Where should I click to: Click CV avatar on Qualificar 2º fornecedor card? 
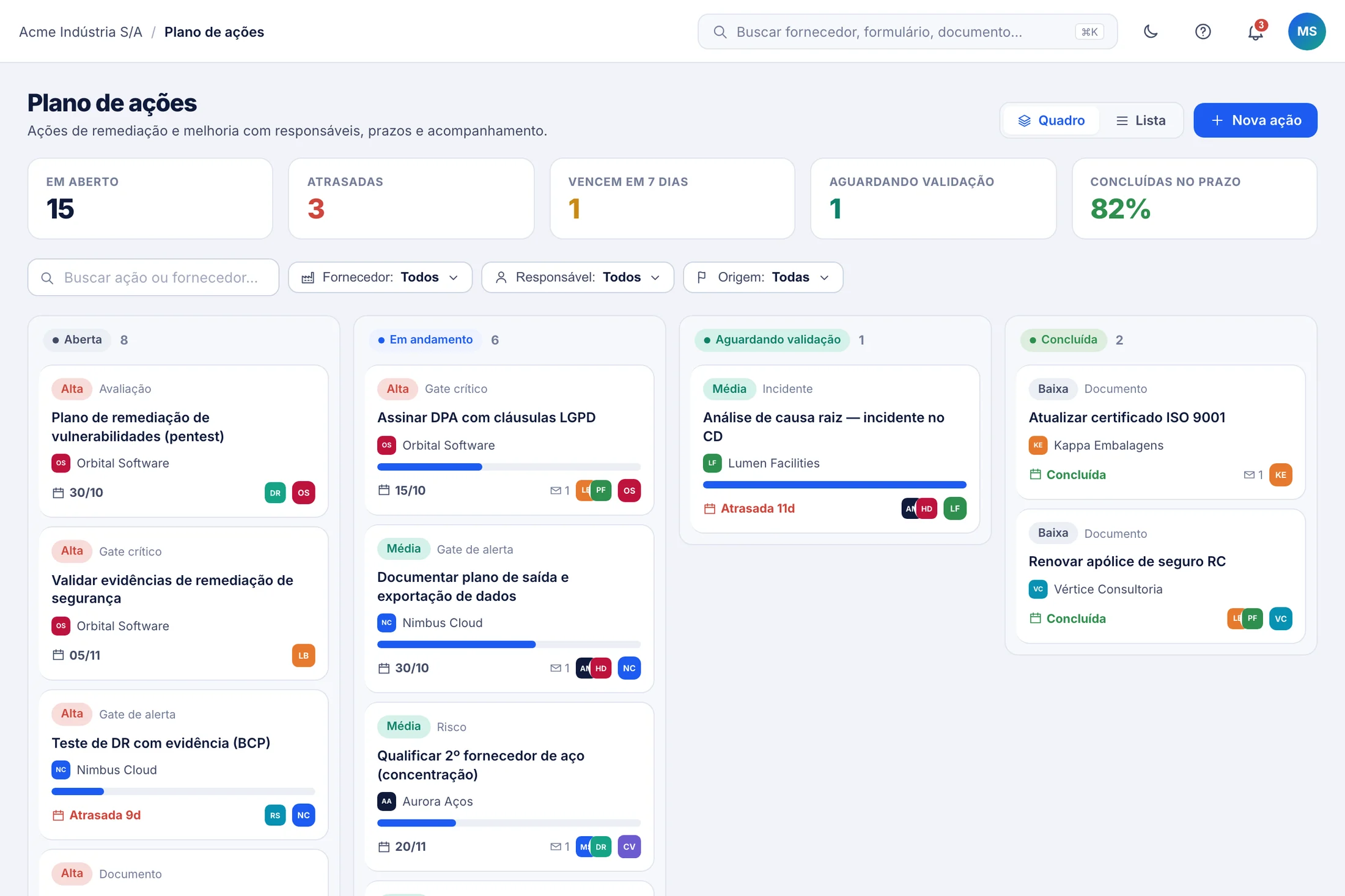tap(629, 846)
